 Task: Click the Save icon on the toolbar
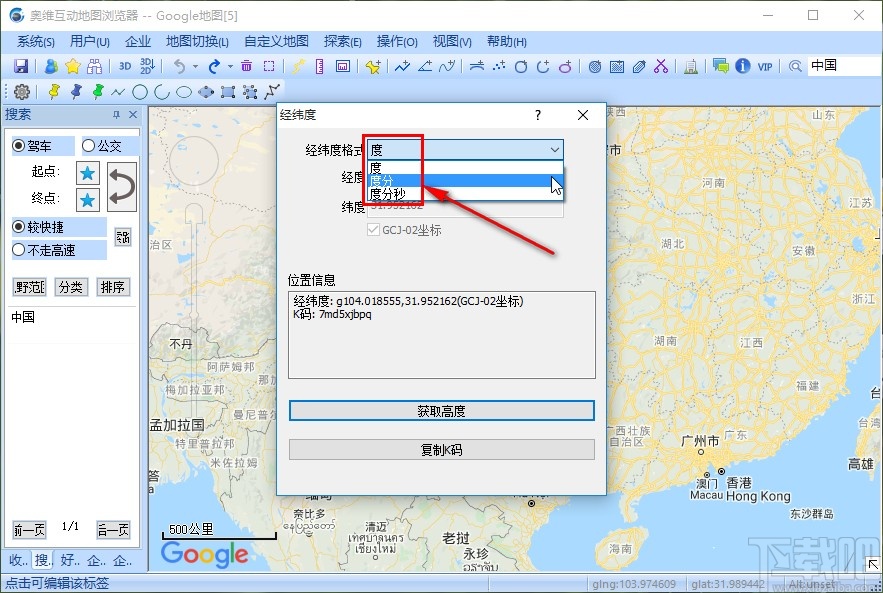20,66
